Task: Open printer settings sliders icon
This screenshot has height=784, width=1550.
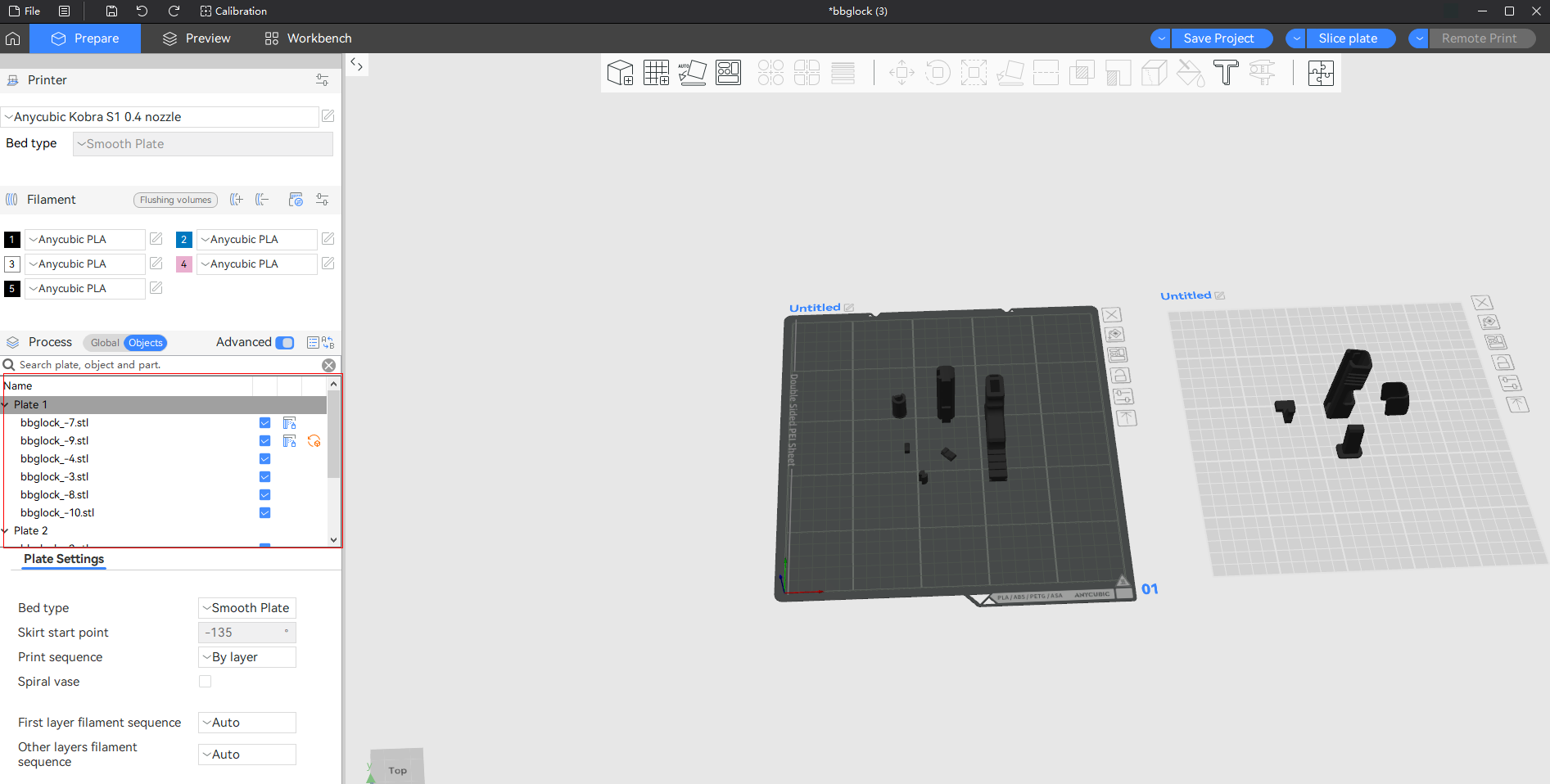Action: pos(323,80)
